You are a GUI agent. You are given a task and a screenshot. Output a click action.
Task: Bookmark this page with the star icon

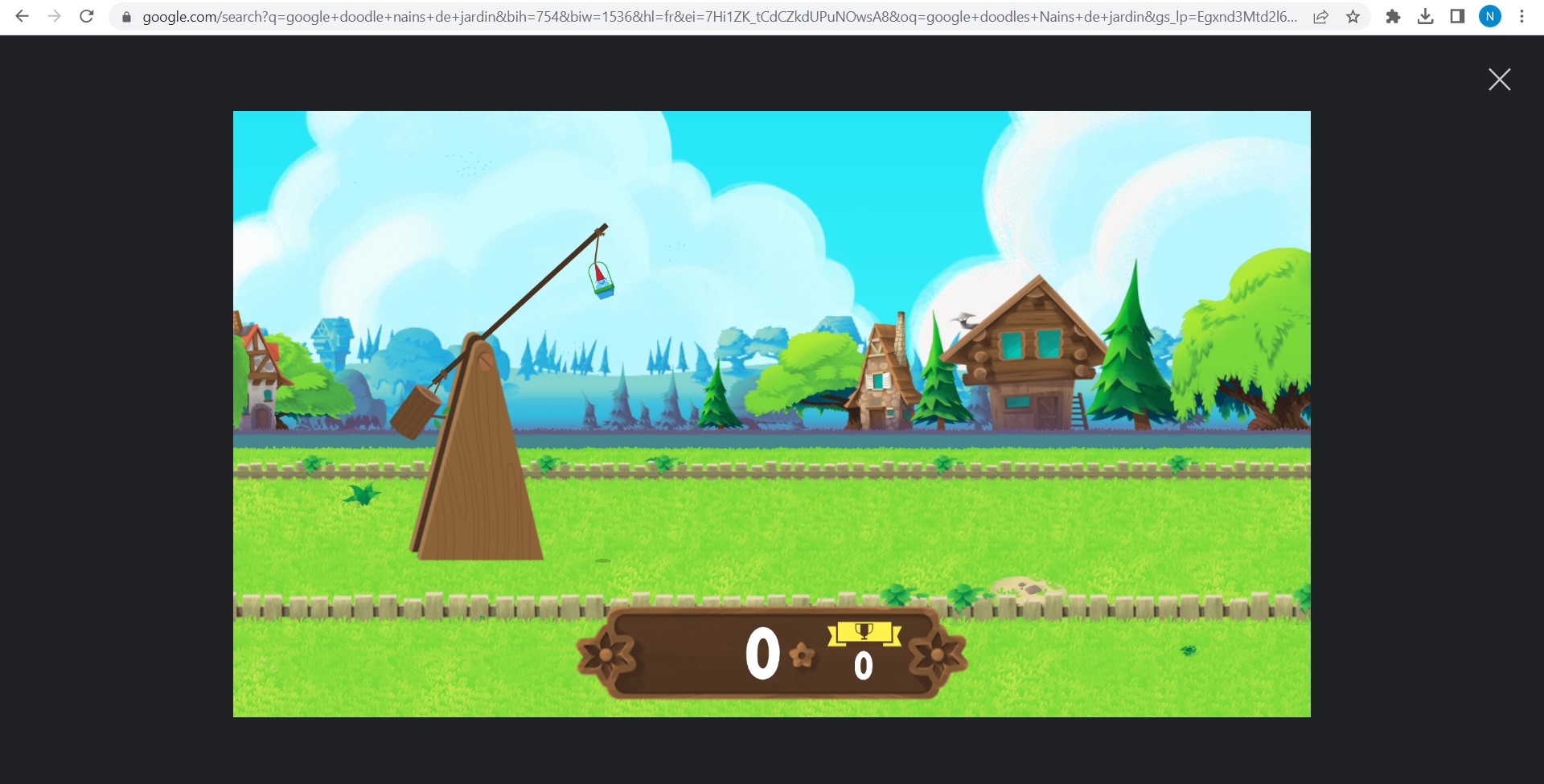1353,17
